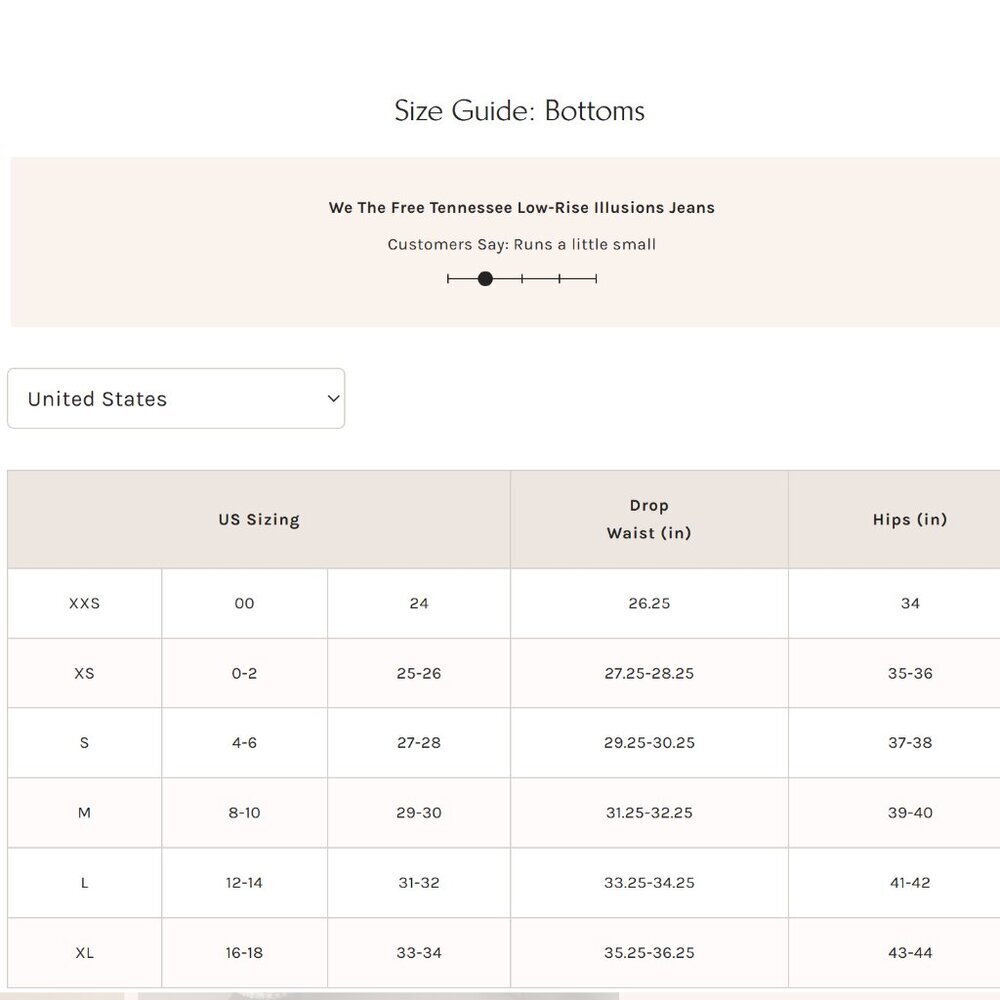This screenshot has width=1000, height=1000.
Task: Click the '41-42' hips value
Action: (x=910, y=883)
